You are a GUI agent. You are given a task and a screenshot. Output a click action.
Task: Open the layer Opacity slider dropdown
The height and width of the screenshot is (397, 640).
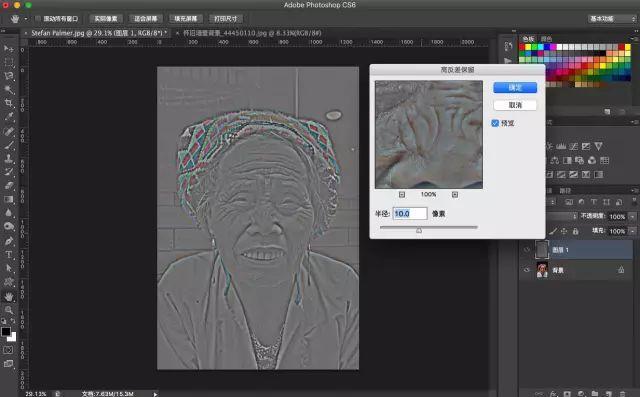[x=632, y=216]
